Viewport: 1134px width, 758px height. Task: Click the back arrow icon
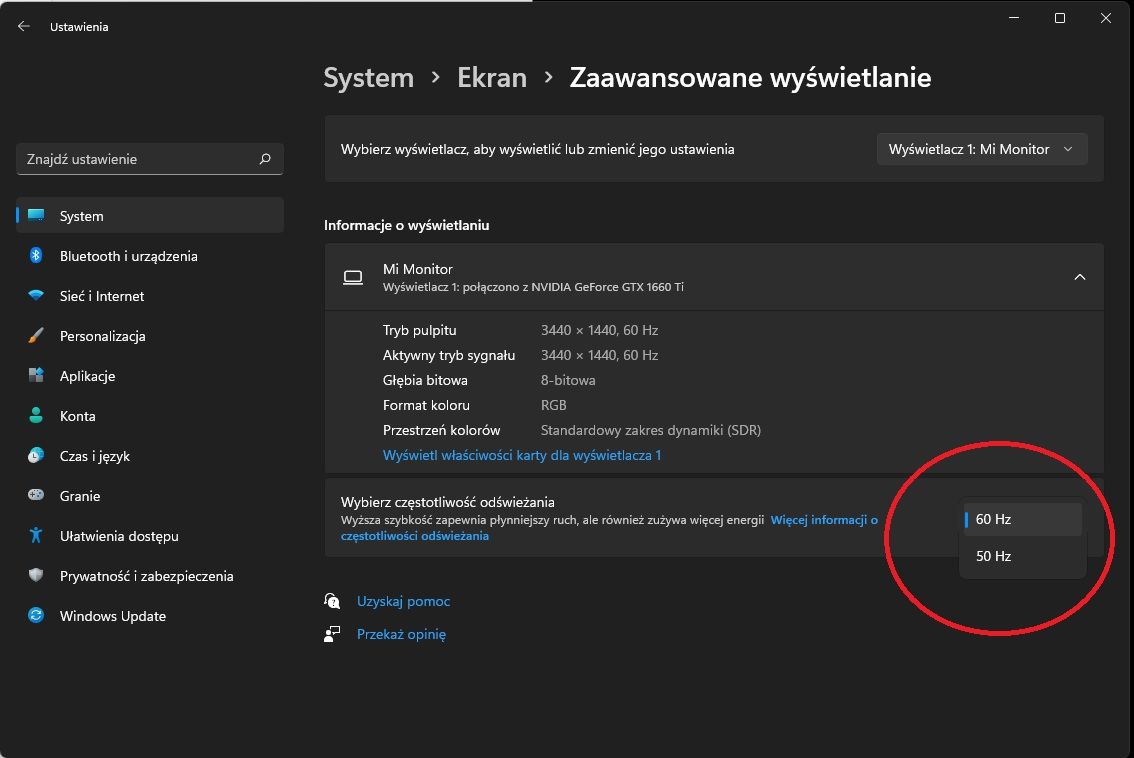coord(24,27)
